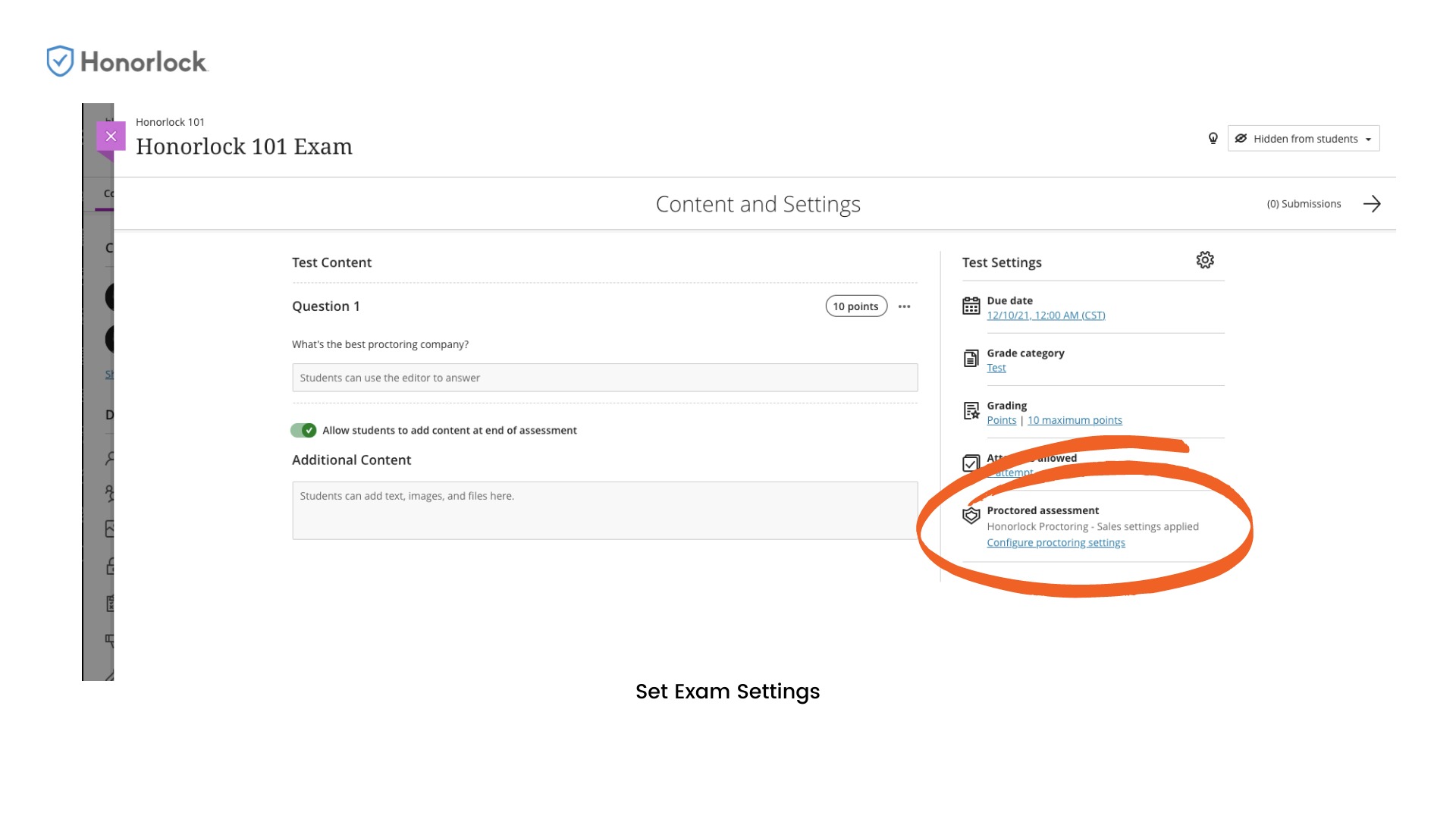Click the Grading rubric icon
Screen dimensions: 1456x819
(x=971, y=411)
